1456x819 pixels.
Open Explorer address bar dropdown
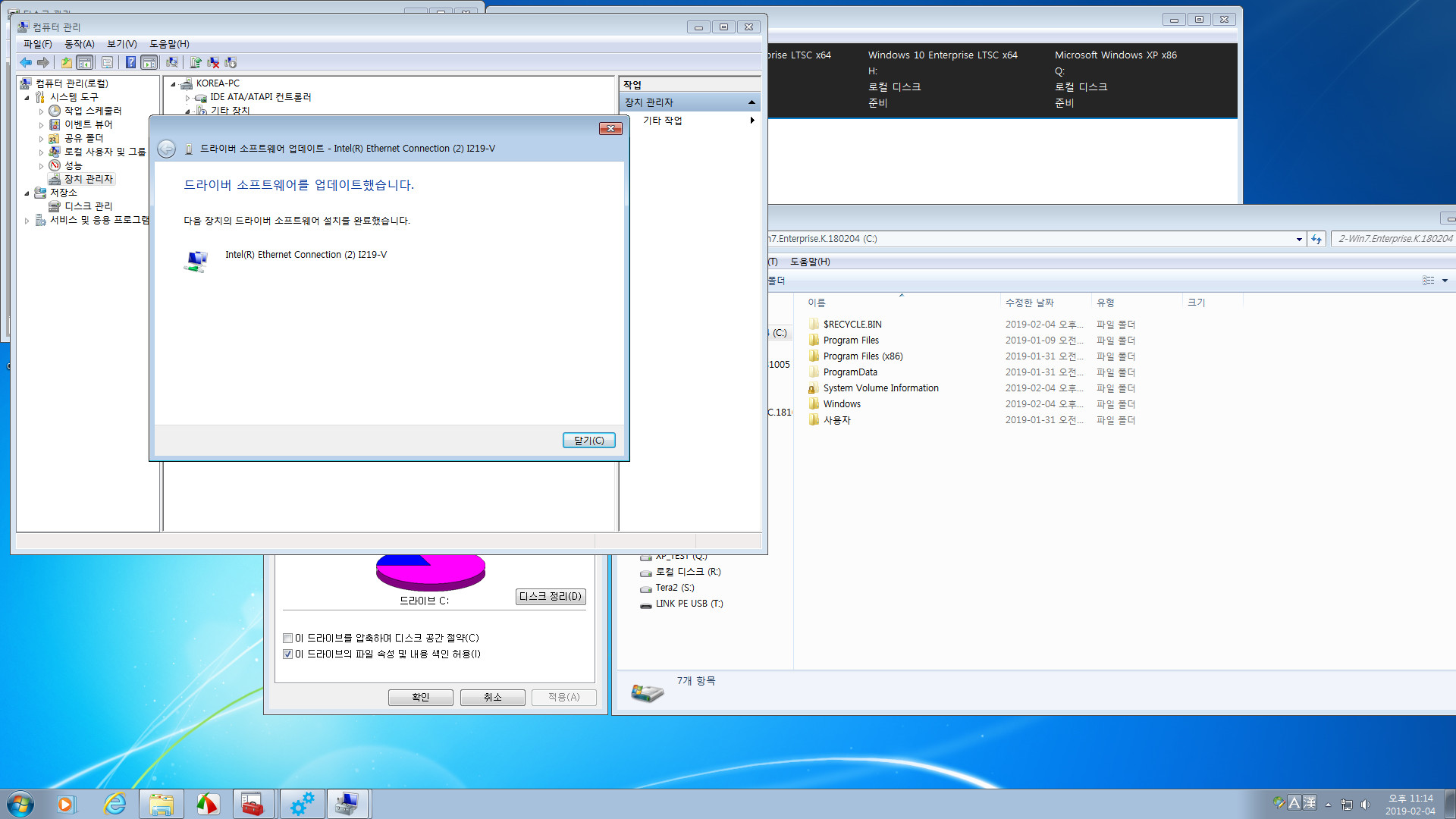pos(1299,239)
